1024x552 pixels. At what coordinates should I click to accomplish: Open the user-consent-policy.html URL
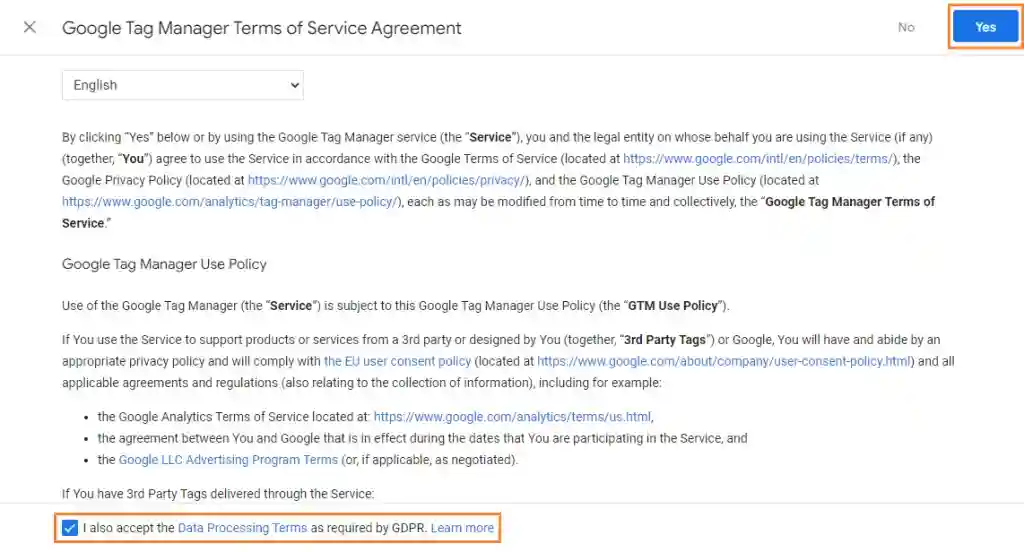pyautogui.click(x=724, y=361)
